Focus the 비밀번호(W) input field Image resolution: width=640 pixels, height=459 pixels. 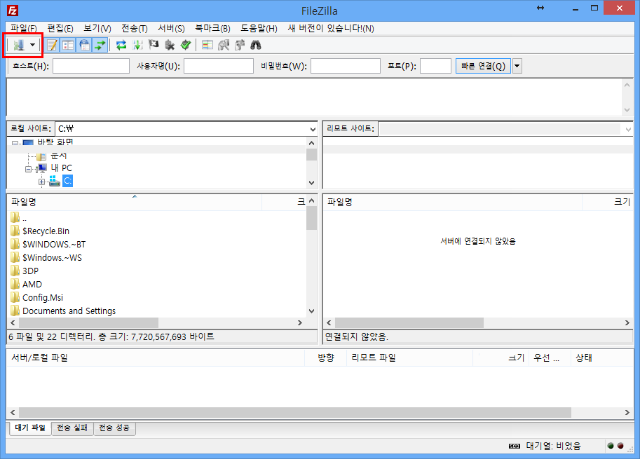click(345, 66)
